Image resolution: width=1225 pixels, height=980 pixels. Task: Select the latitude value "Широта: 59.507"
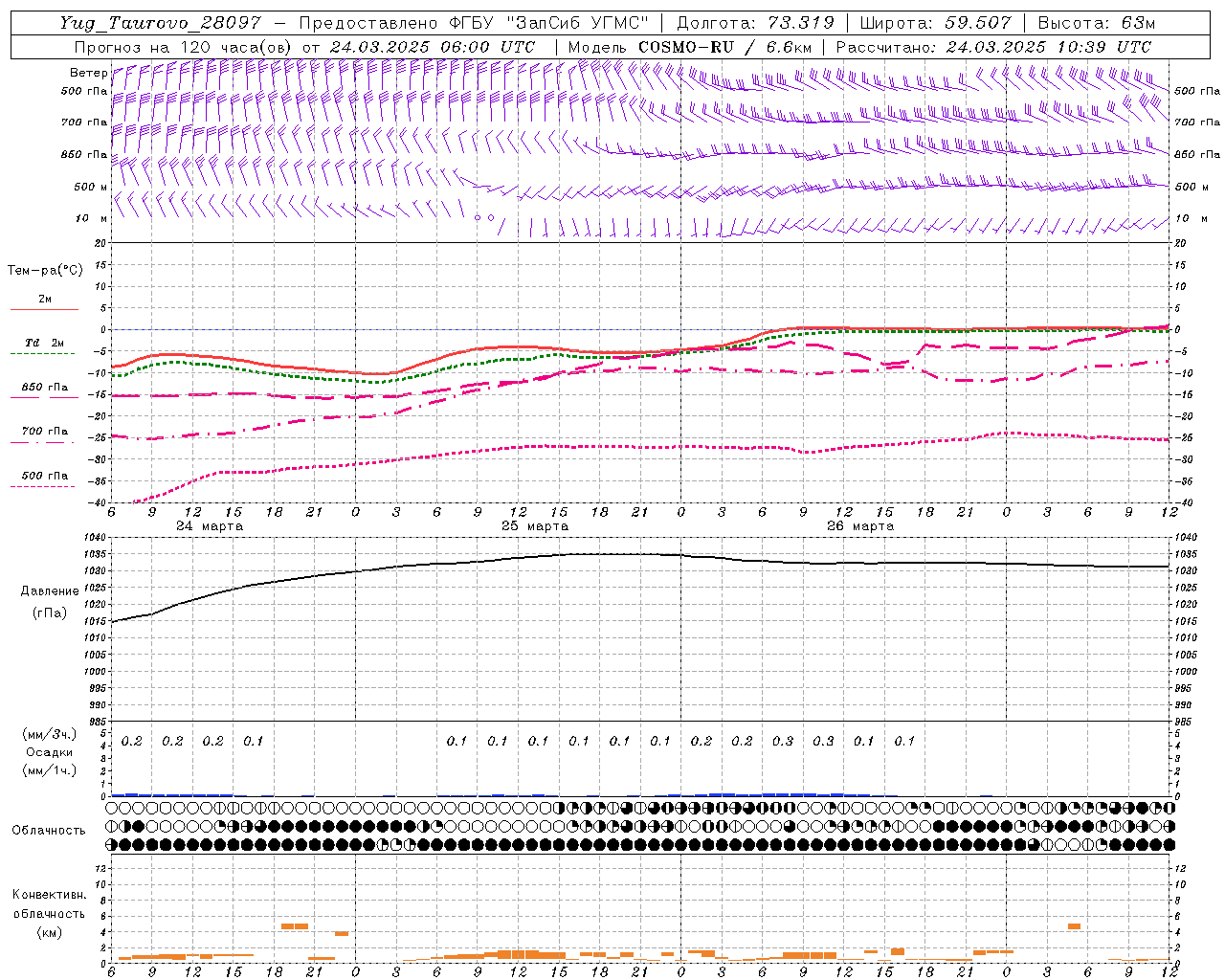tap(936, 23)
